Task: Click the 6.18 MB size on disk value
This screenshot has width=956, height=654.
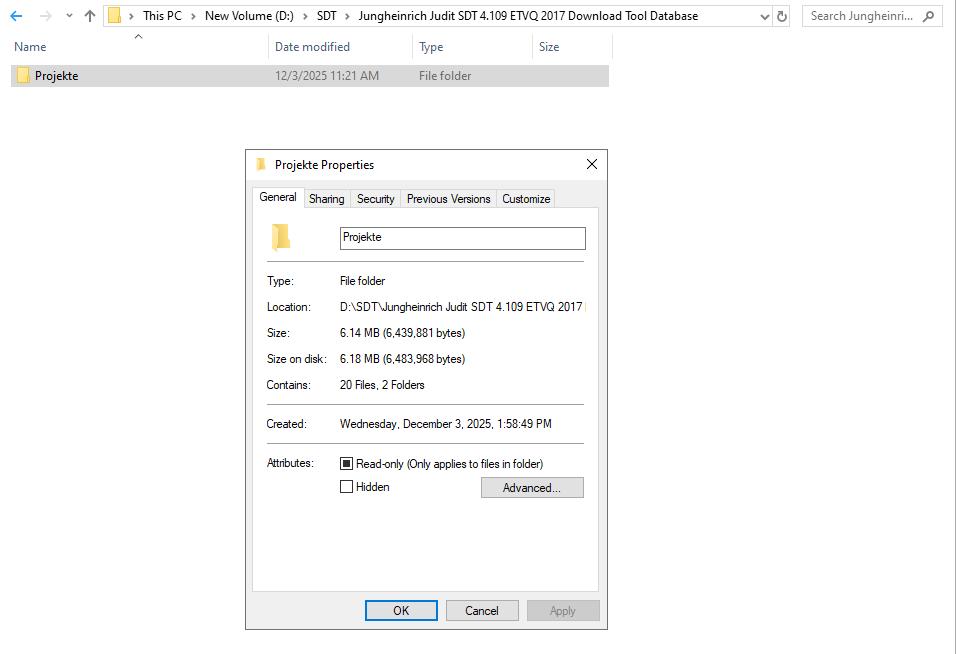Action: coord(402,359)
